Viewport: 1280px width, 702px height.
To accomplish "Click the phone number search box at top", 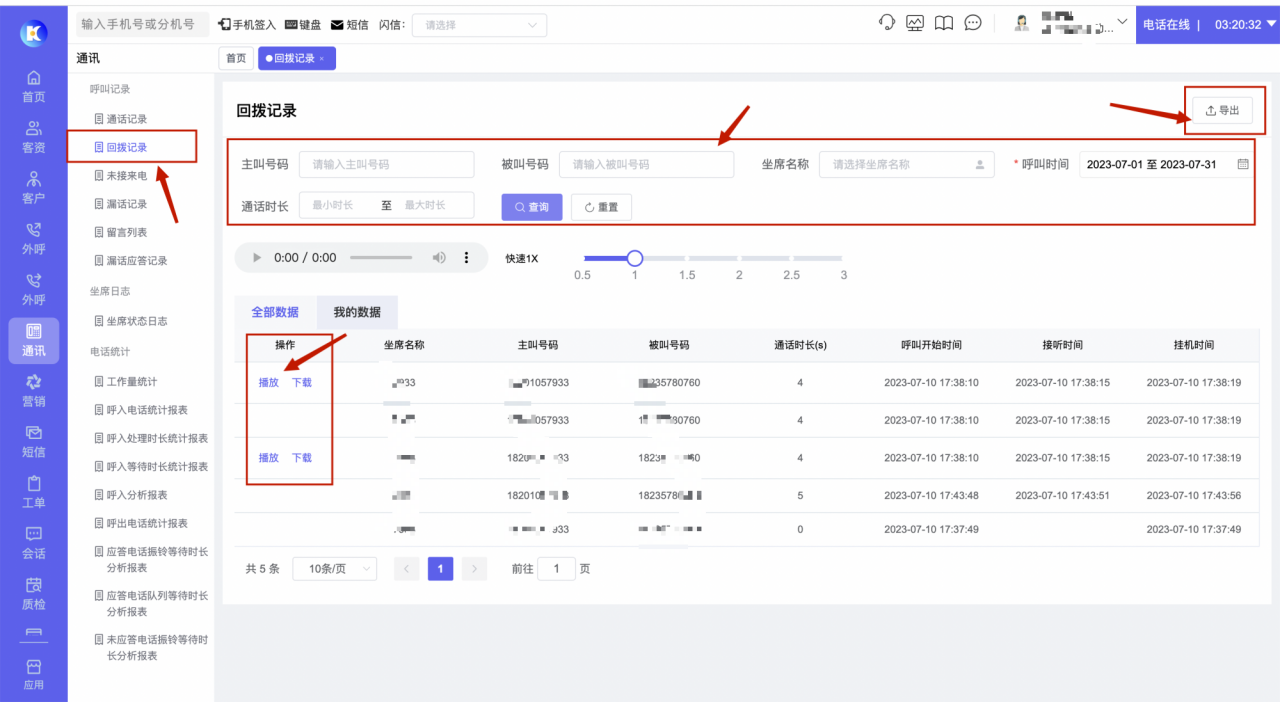I will click(x=142, y=24).
